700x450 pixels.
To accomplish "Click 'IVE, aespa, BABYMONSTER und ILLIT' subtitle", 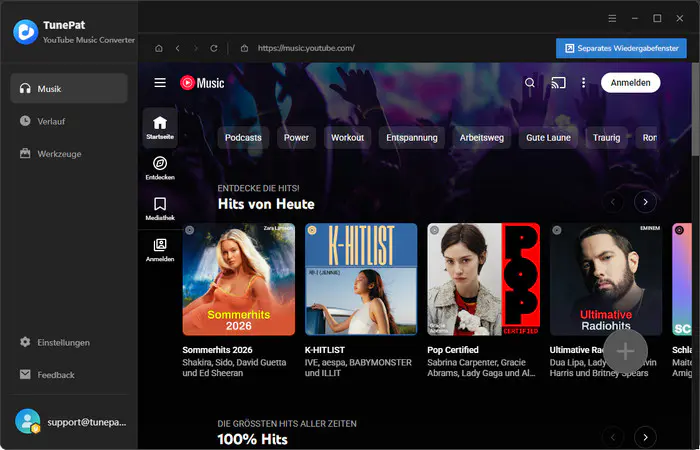I will coord(358,367).
